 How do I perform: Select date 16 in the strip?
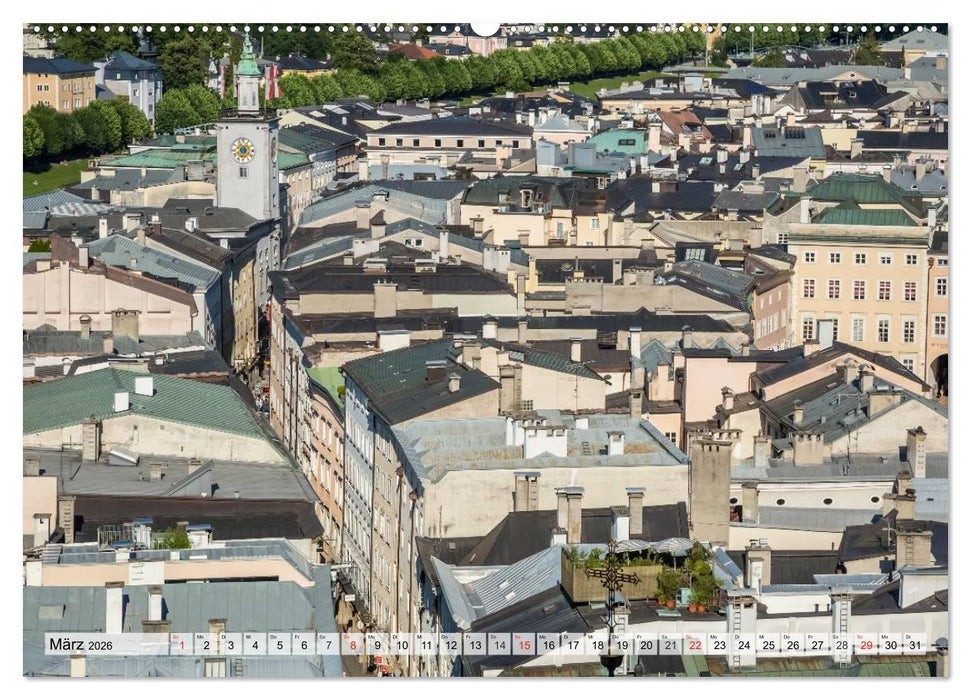[x=549, y=647]
